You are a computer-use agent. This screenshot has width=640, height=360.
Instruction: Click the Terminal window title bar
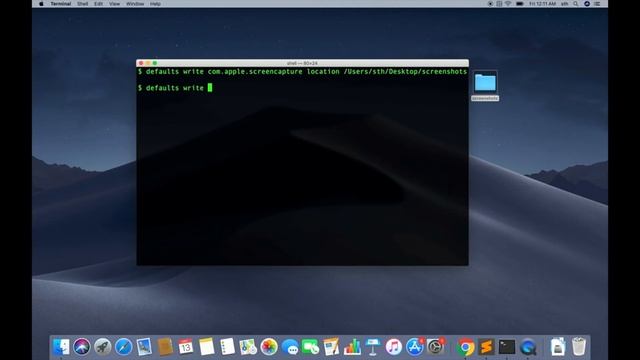[302, 63]
